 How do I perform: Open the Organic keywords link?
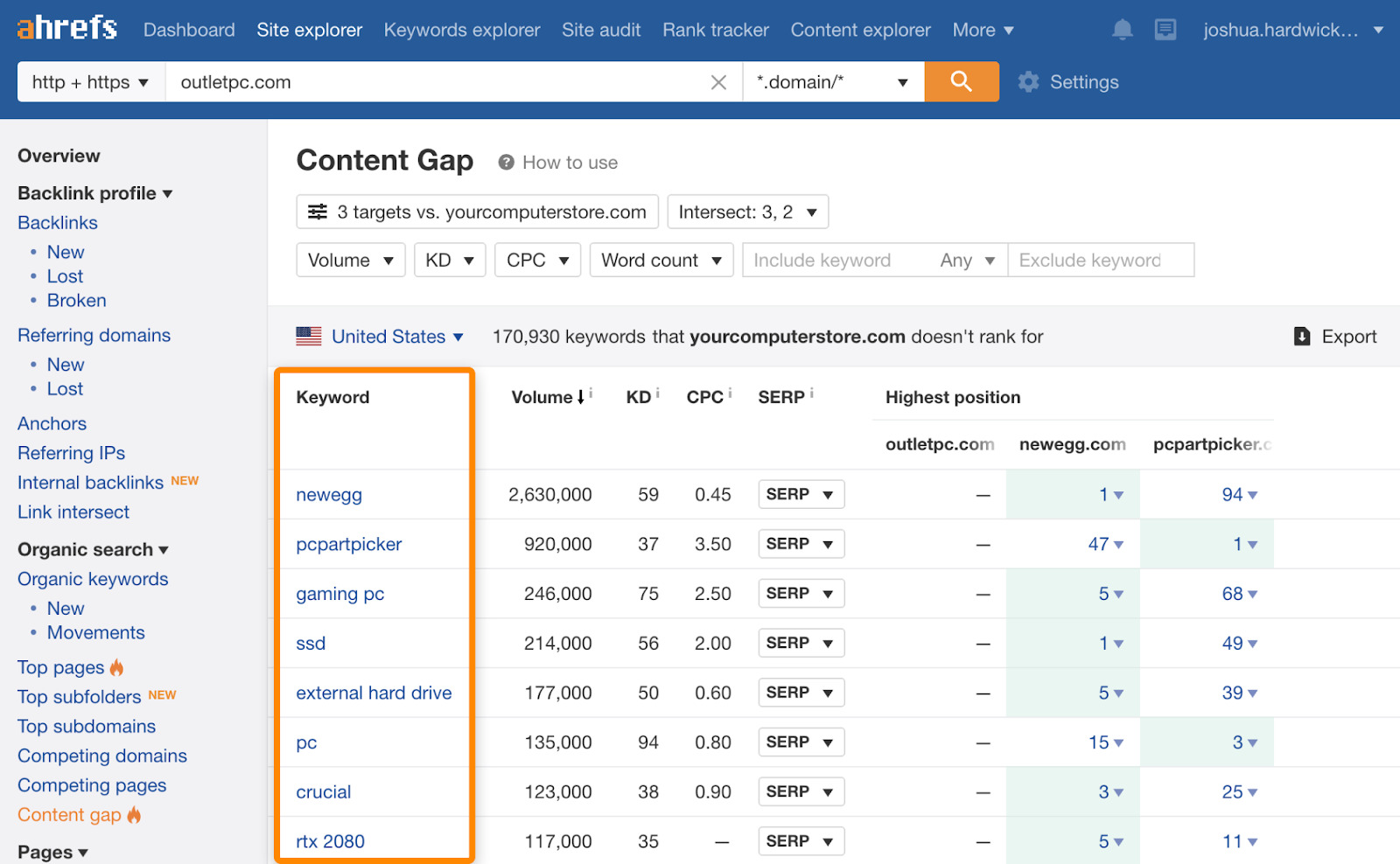93,579
